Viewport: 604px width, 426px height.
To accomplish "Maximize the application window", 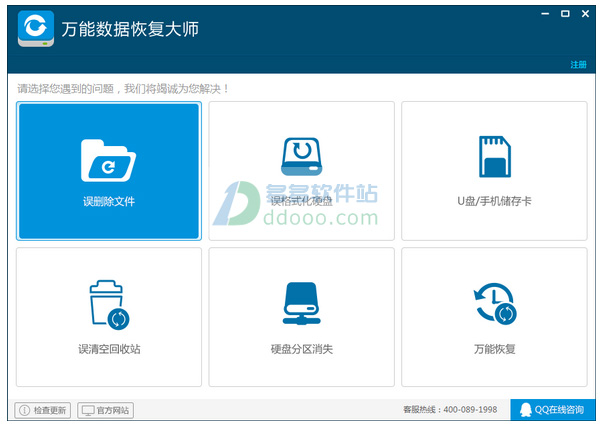I will [565, 14].
